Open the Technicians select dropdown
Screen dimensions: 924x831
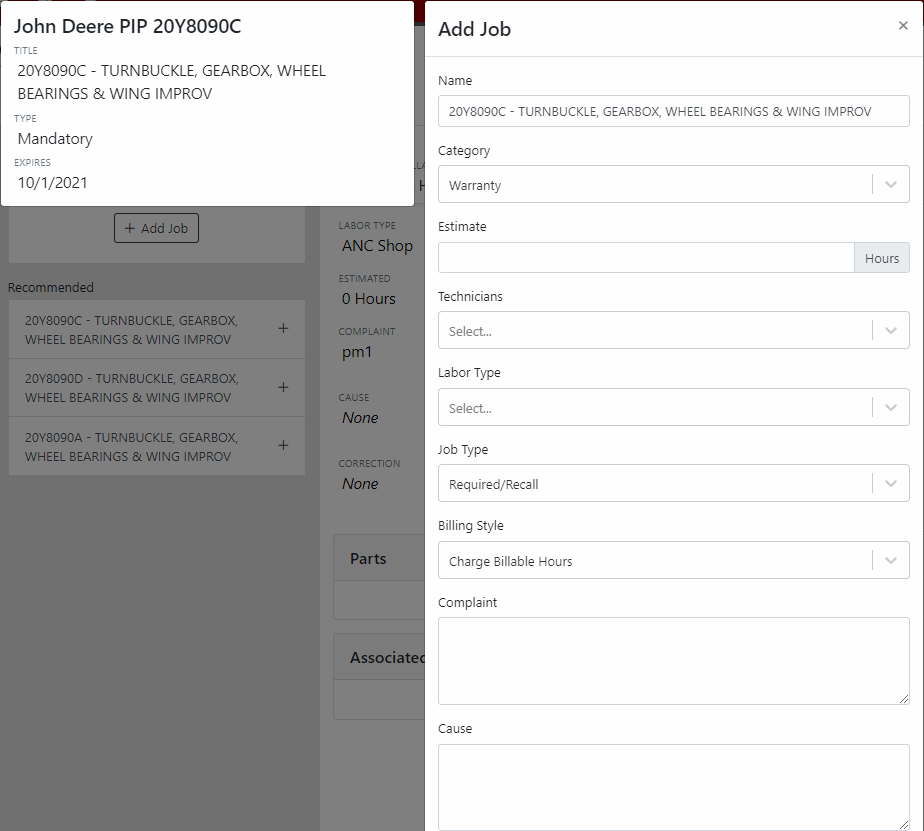(674, 330)
